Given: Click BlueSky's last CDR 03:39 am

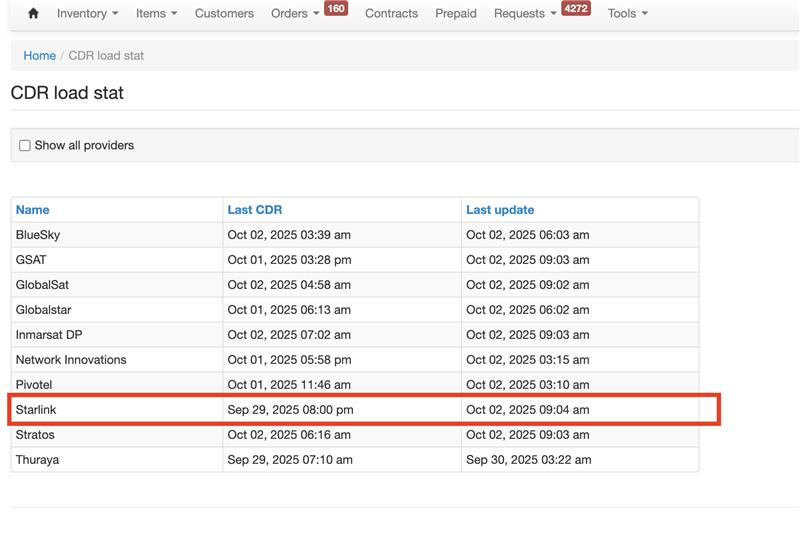Looking at the screenshot, I should [289, 235].
